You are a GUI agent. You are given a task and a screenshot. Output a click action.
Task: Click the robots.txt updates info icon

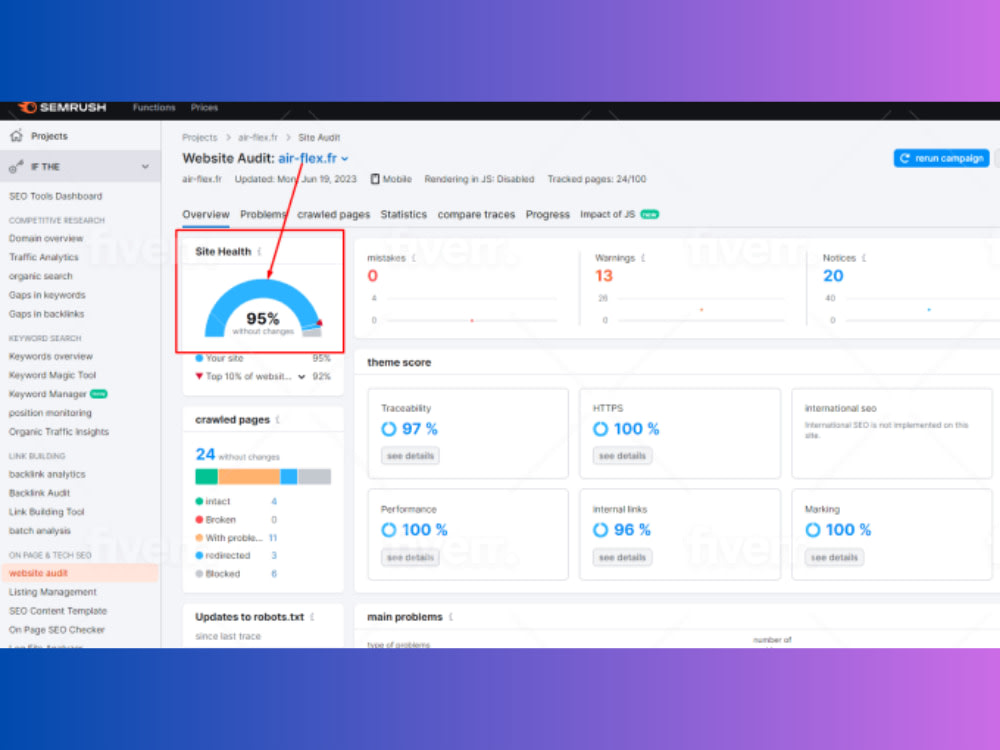coord(312,617)
